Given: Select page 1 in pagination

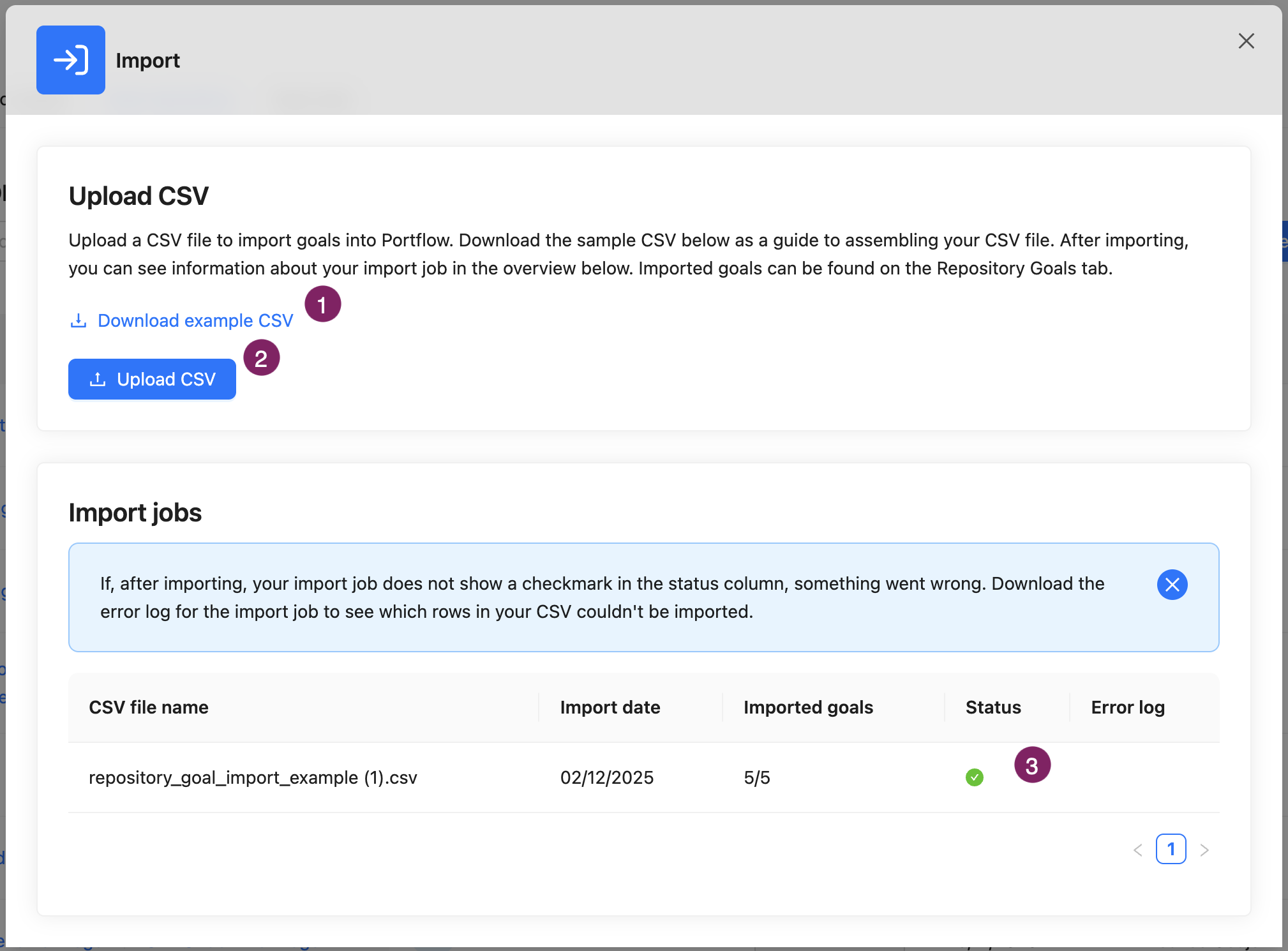Looking at the screenshot, I should pyautogui.click(x=1171, y=849).
